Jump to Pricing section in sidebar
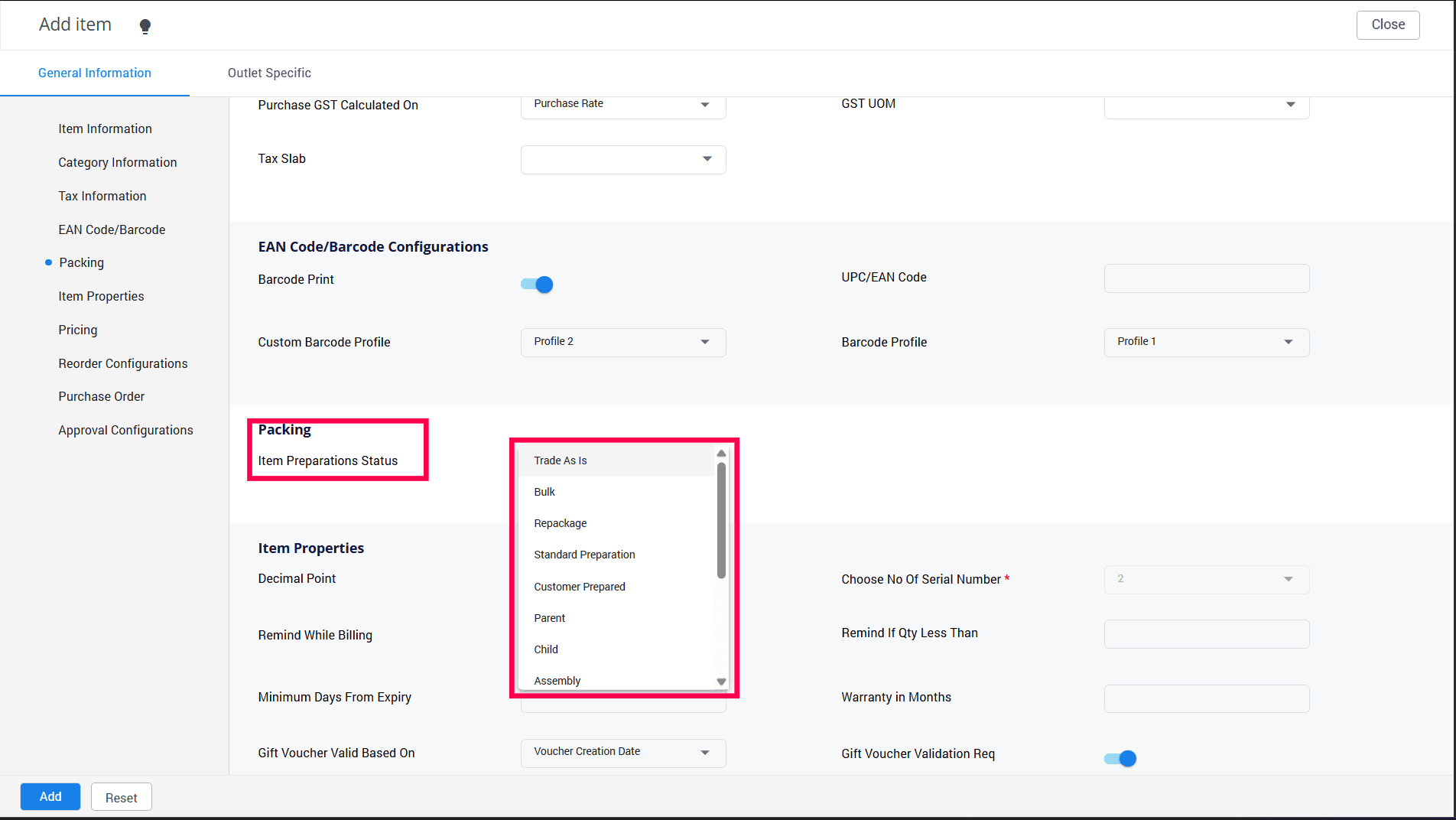 coord(78,330)
